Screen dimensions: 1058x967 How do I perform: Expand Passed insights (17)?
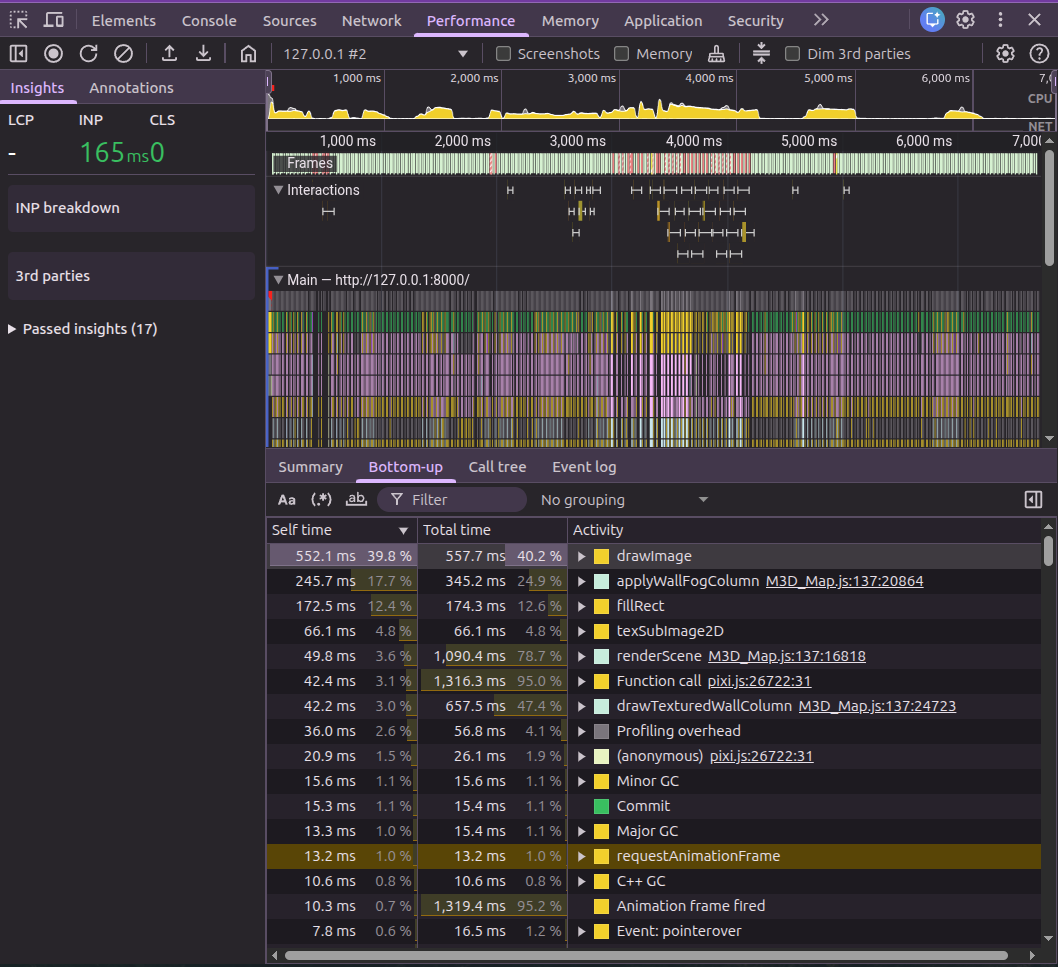(x=12, y=329)
